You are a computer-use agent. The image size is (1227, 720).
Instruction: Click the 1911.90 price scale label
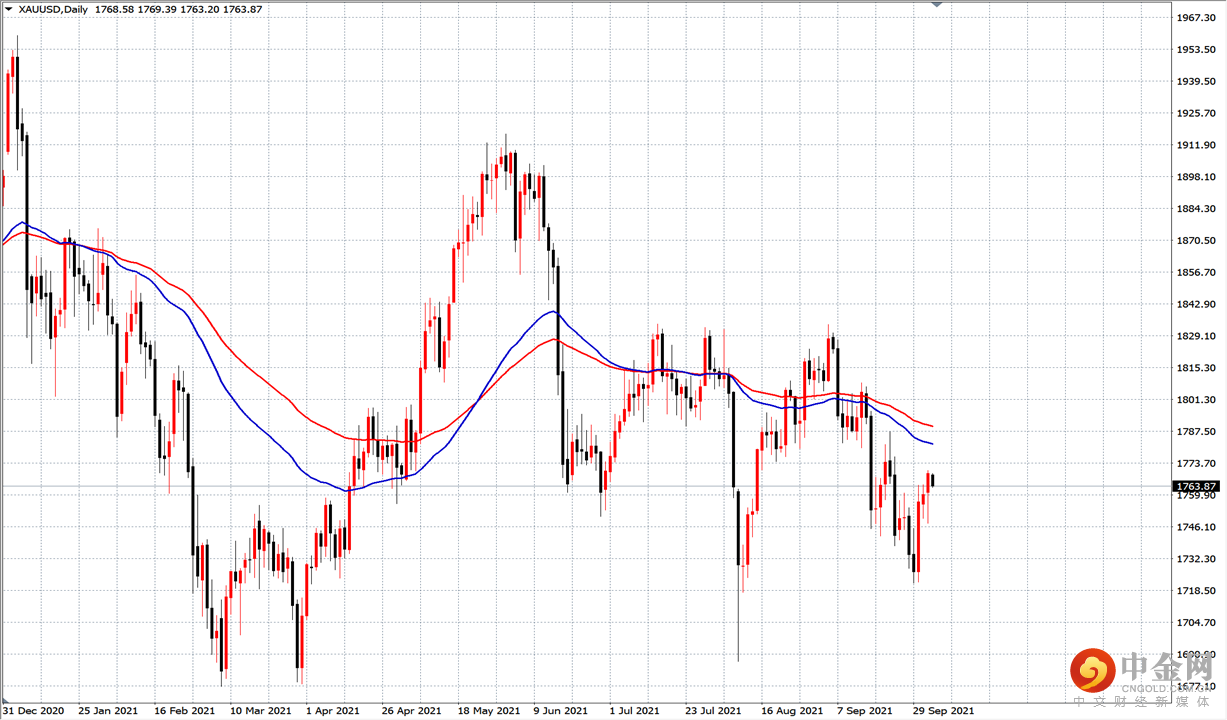coord(1196,145)
